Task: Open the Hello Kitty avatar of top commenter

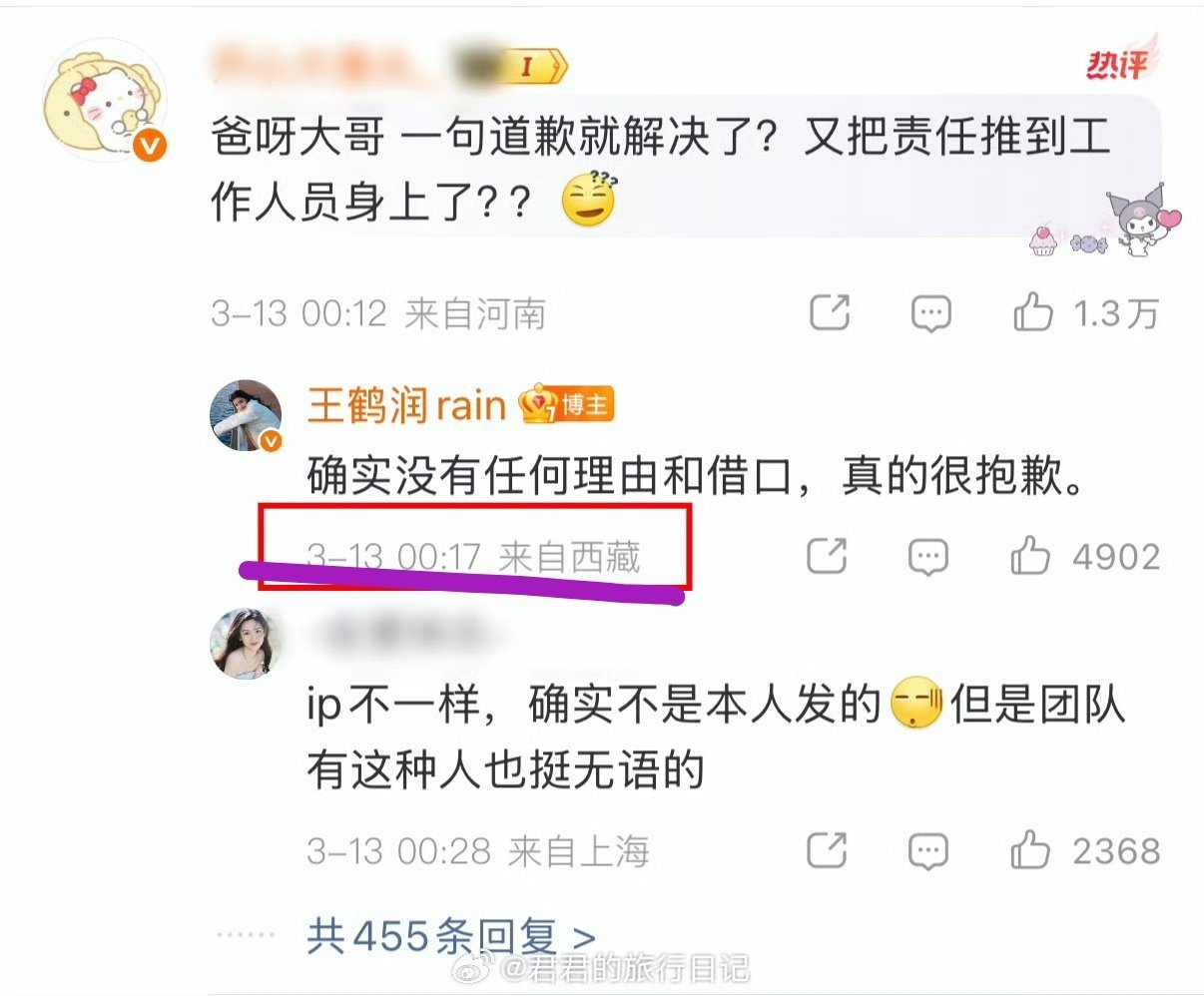Action: (x=103, y=101)
